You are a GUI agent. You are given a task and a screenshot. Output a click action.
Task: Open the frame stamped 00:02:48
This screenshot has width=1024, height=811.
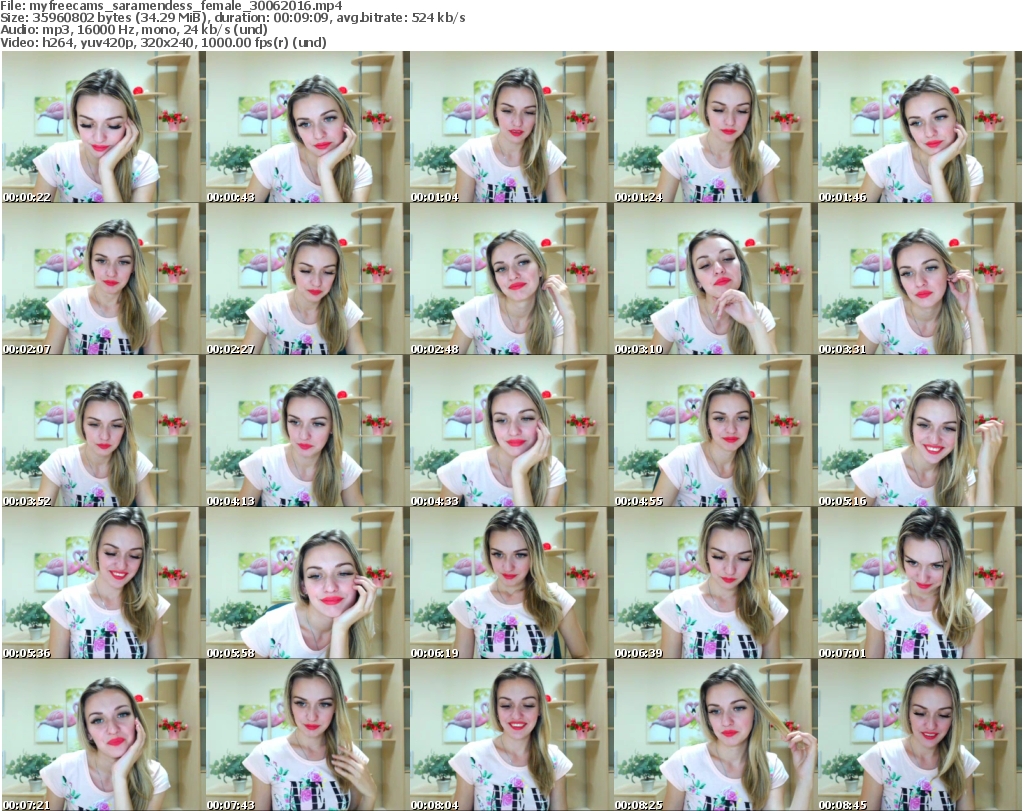(511, 279)
